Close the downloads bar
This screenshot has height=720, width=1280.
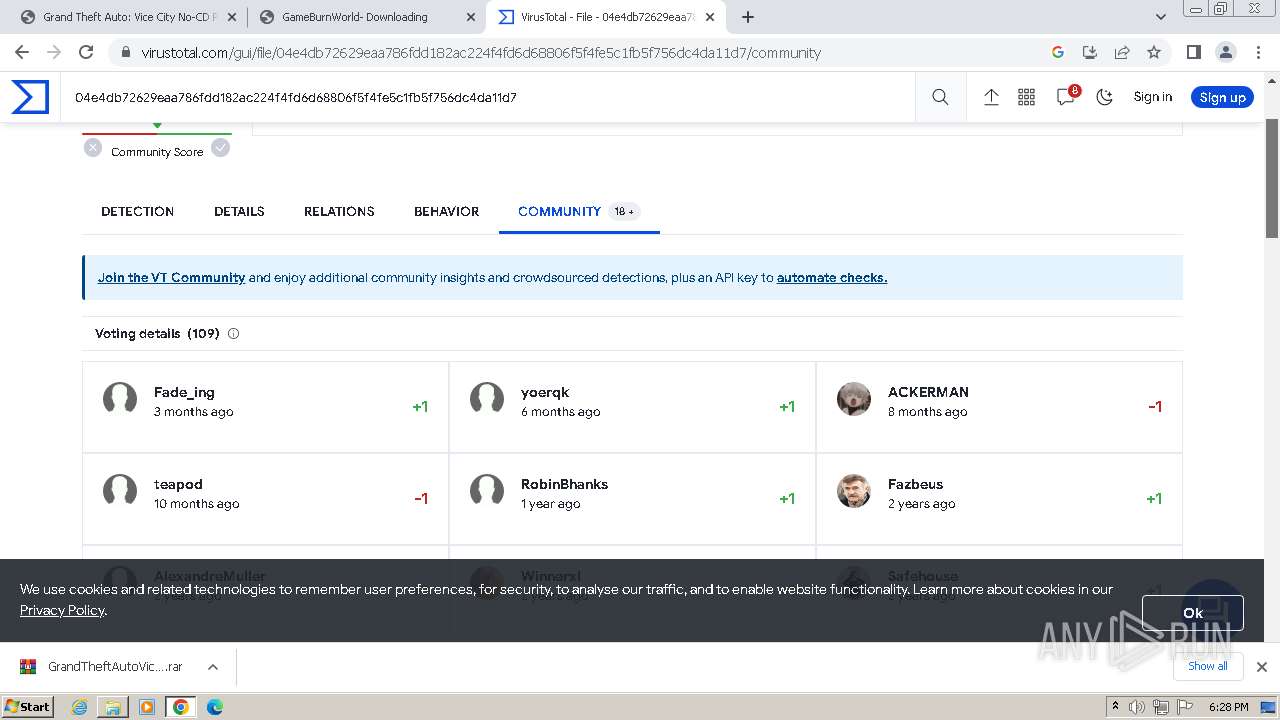click(1262, 667)
